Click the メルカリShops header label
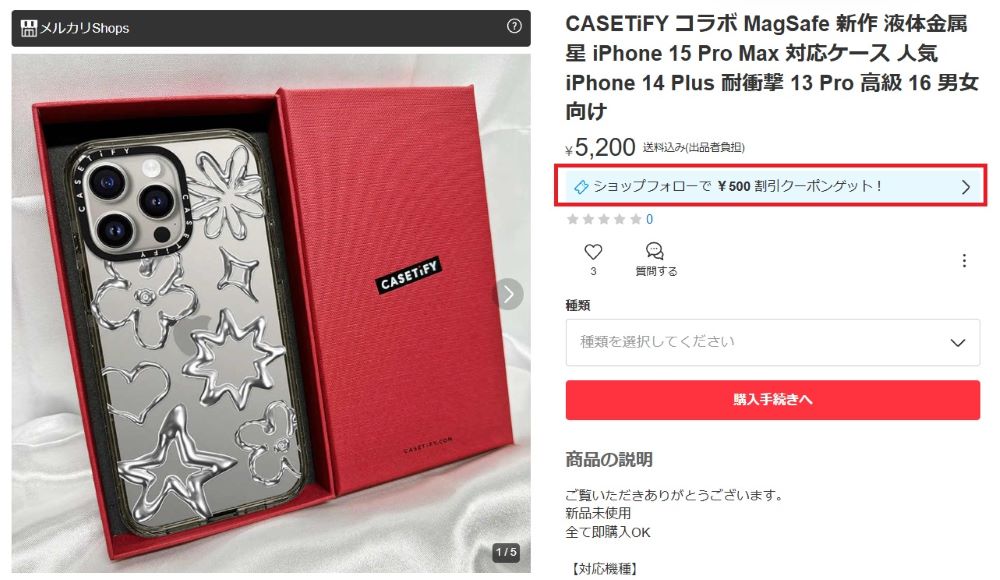Image resolution: width=1000 pixels, height=580 pixels. pyautogui.click(x=84, y=28)
